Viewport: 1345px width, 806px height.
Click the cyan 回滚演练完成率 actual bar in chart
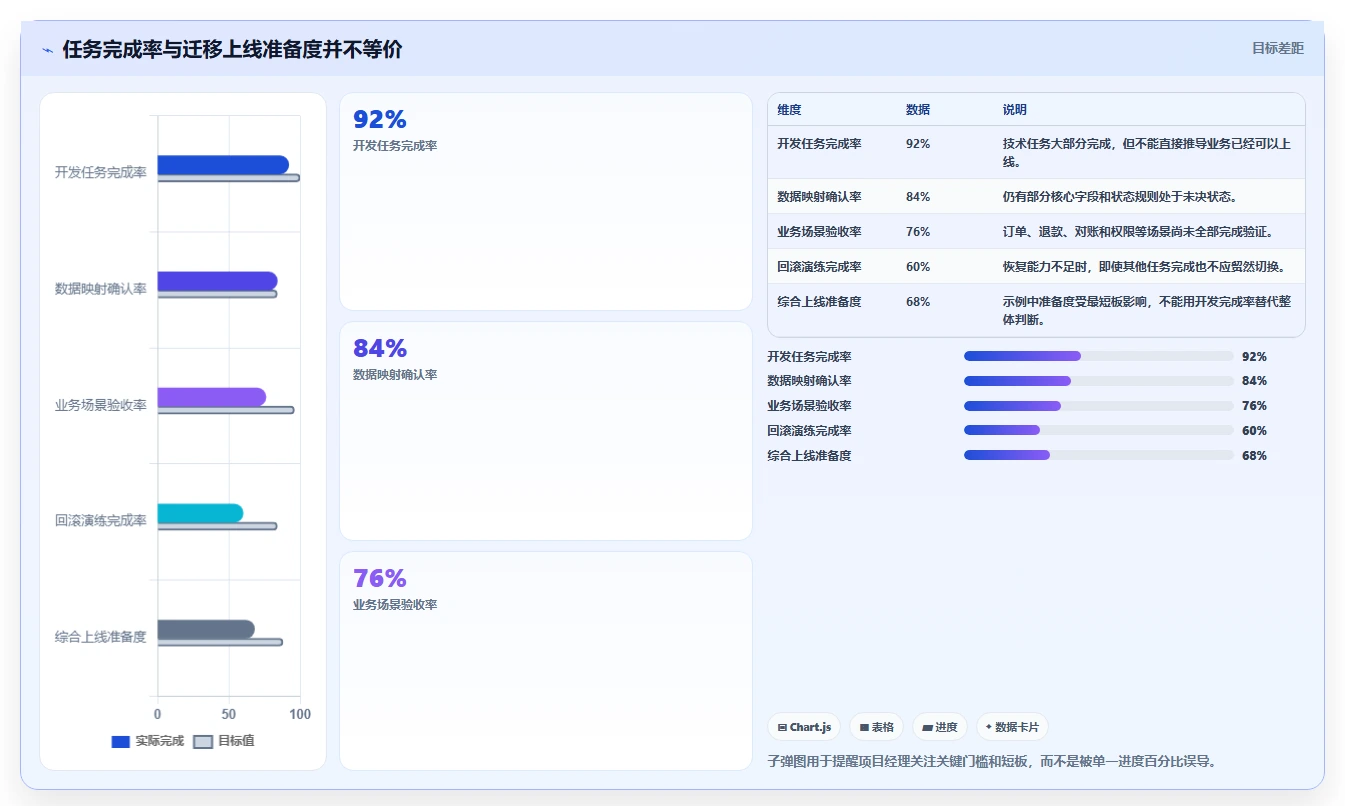click(200, 513)
